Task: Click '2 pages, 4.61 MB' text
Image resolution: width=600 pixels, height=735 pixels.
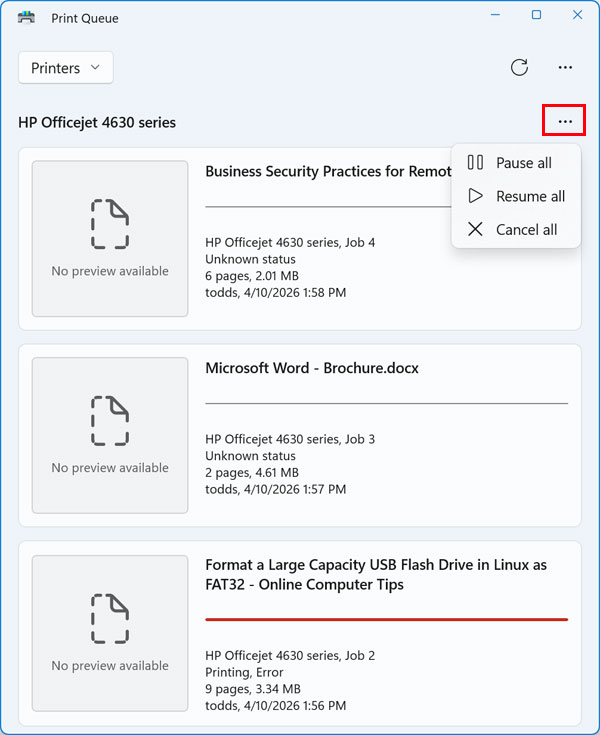Action: click(x=252, y=473)
